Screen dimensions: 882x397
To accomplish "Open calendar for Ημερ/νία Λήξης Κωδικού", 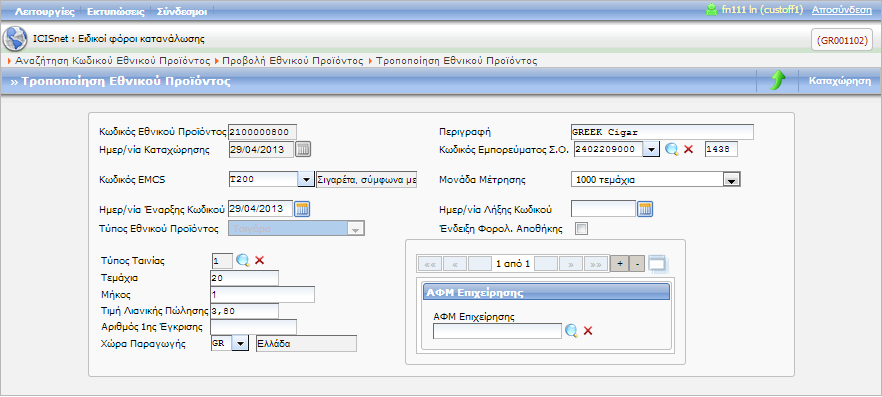I will click(x=645, y=209).
